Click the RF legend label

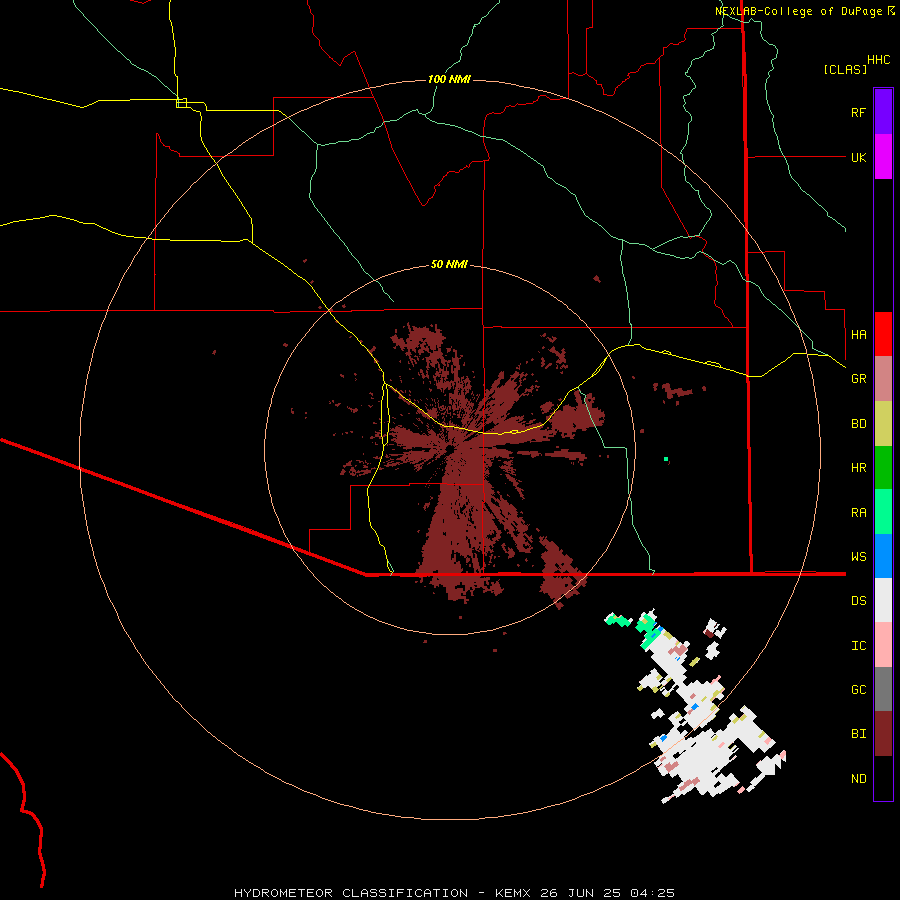[858, 112]
